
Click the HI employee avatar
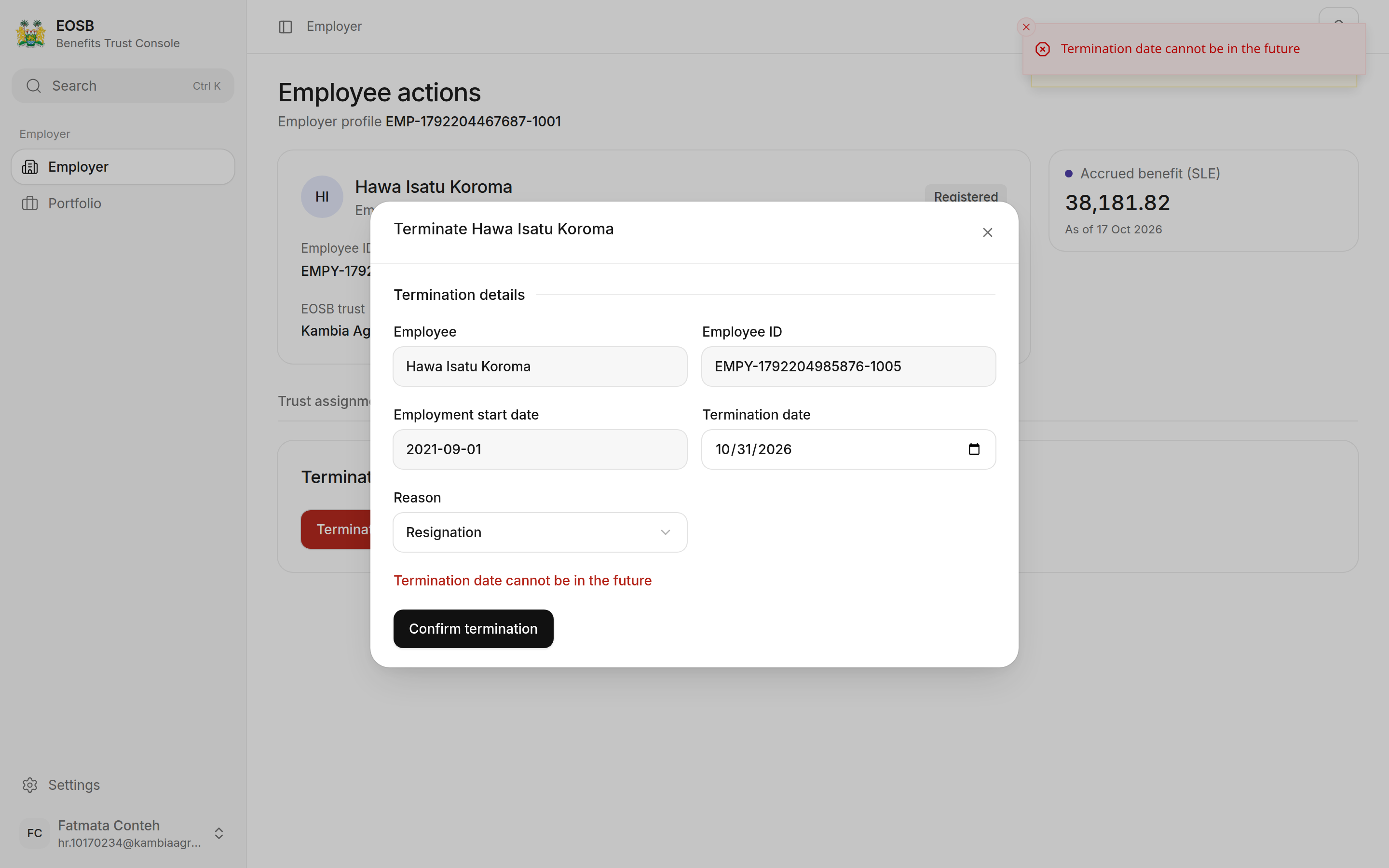(x=322, y=197)
